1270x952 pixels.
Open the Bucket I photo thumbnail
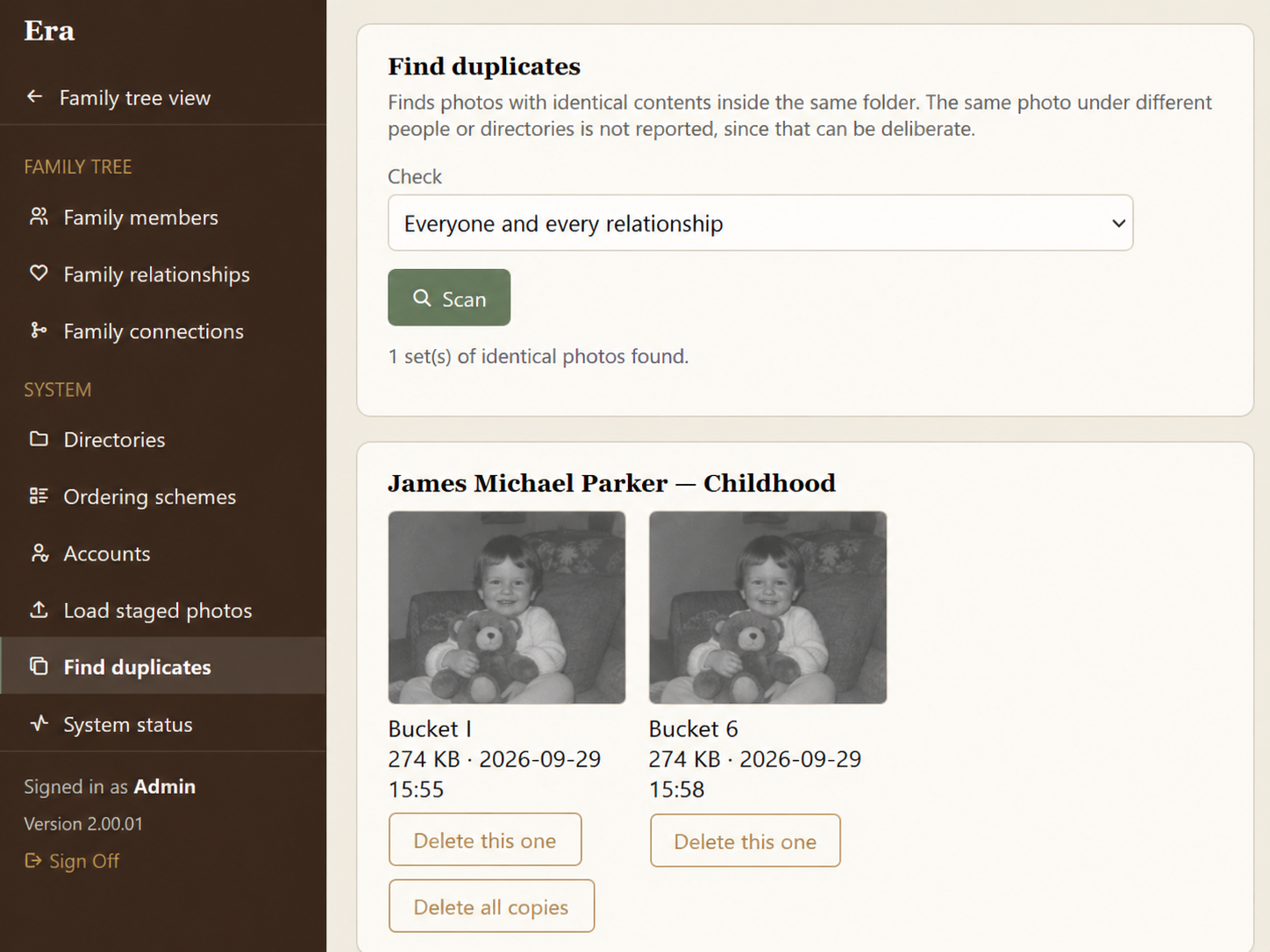click(x=507, y=607)
